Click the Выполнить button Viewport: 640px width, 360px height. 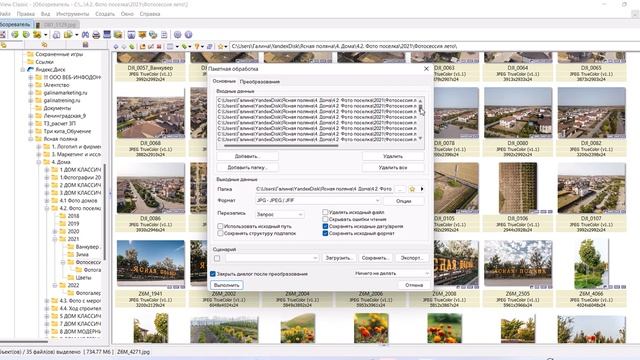[227, 285]
